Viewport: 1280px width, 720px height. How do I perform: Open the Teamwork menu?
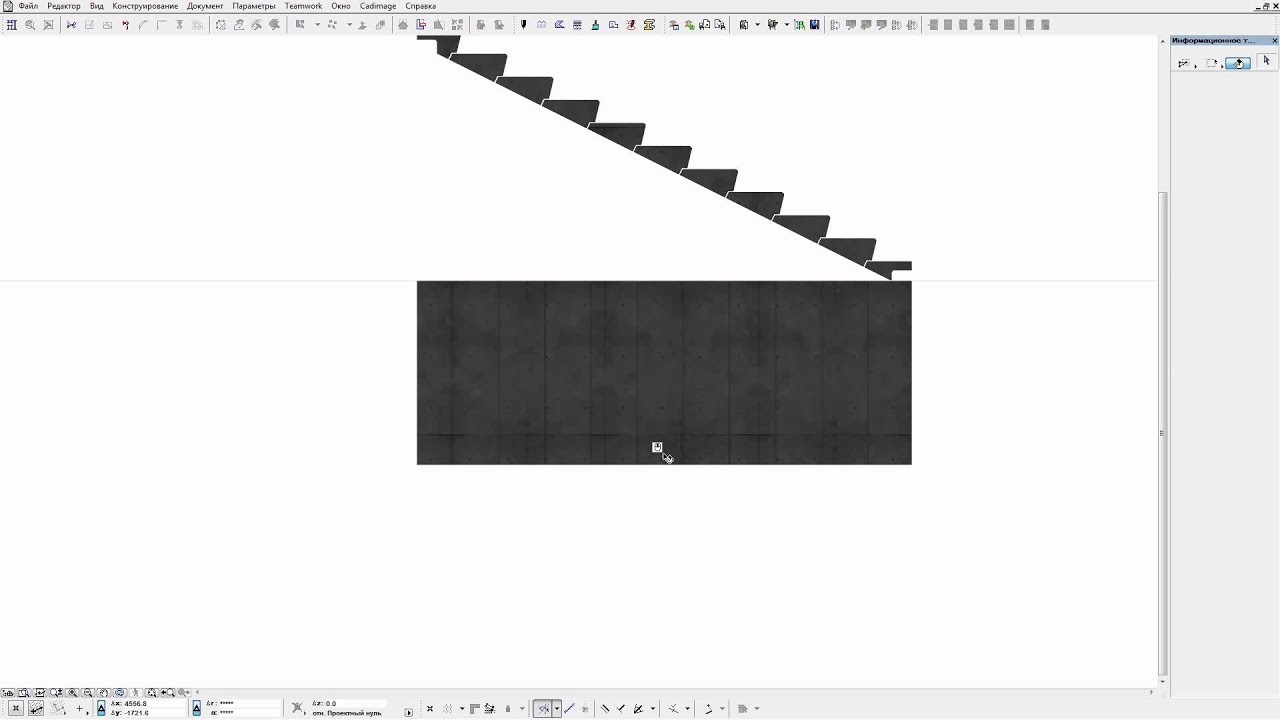[x=303, y=6]
